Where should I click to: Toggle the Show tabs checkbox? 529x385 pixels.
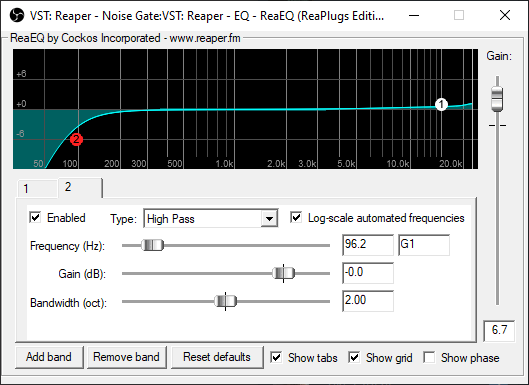[x=276, y=357]
